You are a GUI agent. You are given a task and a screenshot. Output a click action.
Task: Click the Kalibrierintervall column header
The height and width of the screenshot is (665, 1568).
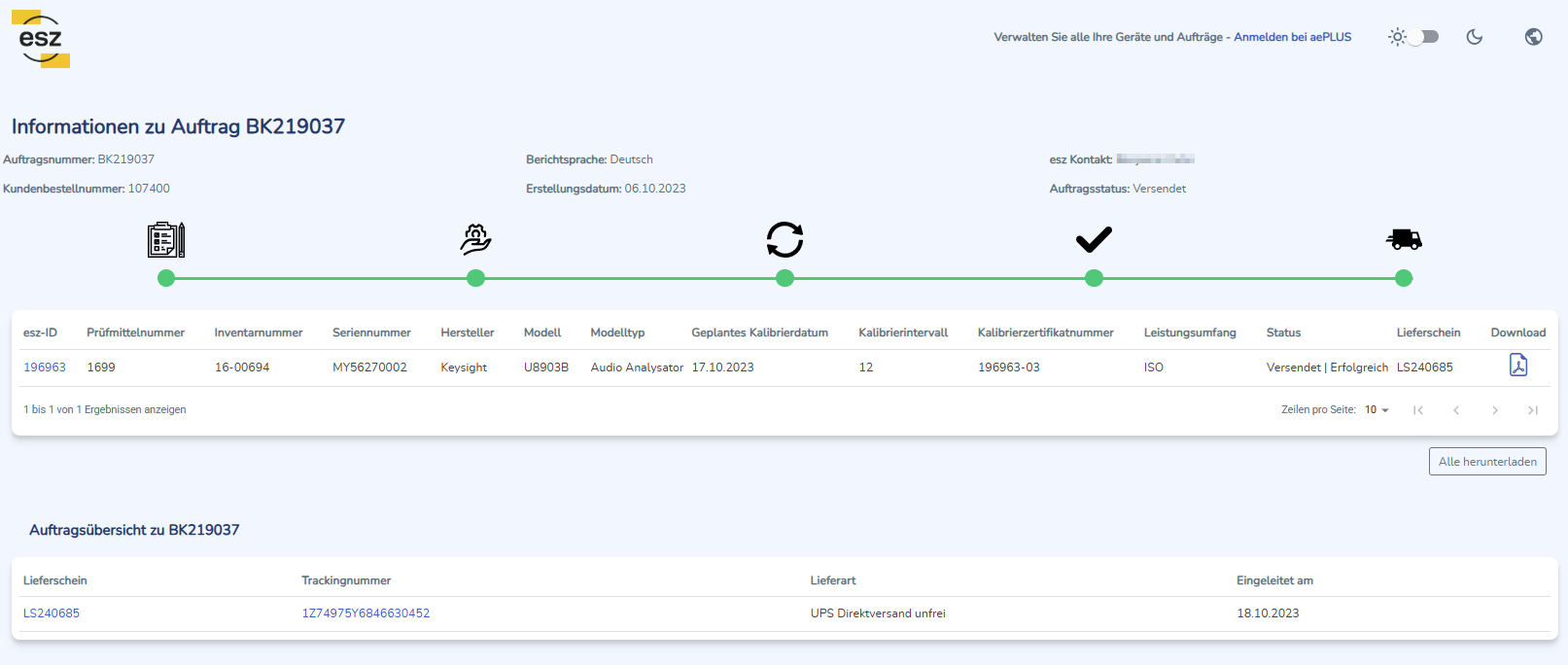903,332
